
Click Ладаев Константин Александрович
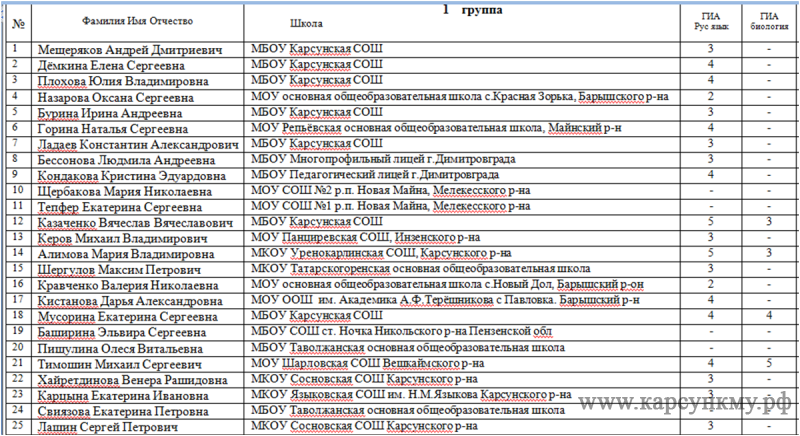138,145
